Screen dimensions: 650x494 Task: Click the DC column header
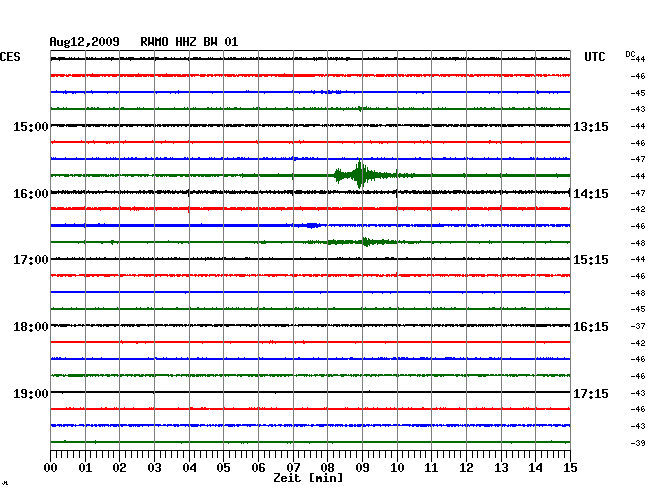630,54
